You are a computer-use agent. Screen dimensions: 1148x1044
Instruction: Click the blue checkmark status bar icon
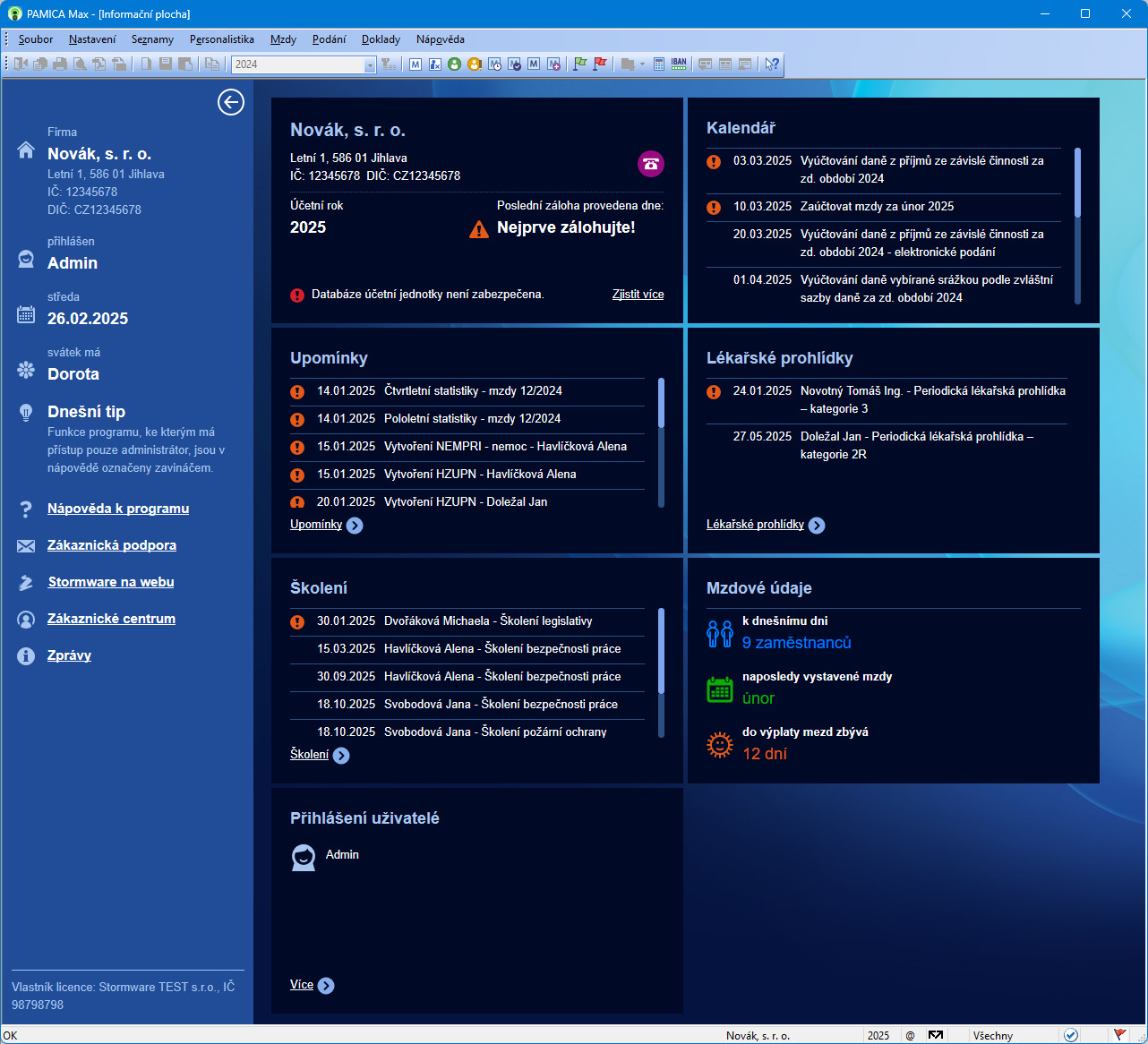pyautogui.click(x=1071, y=1035)
